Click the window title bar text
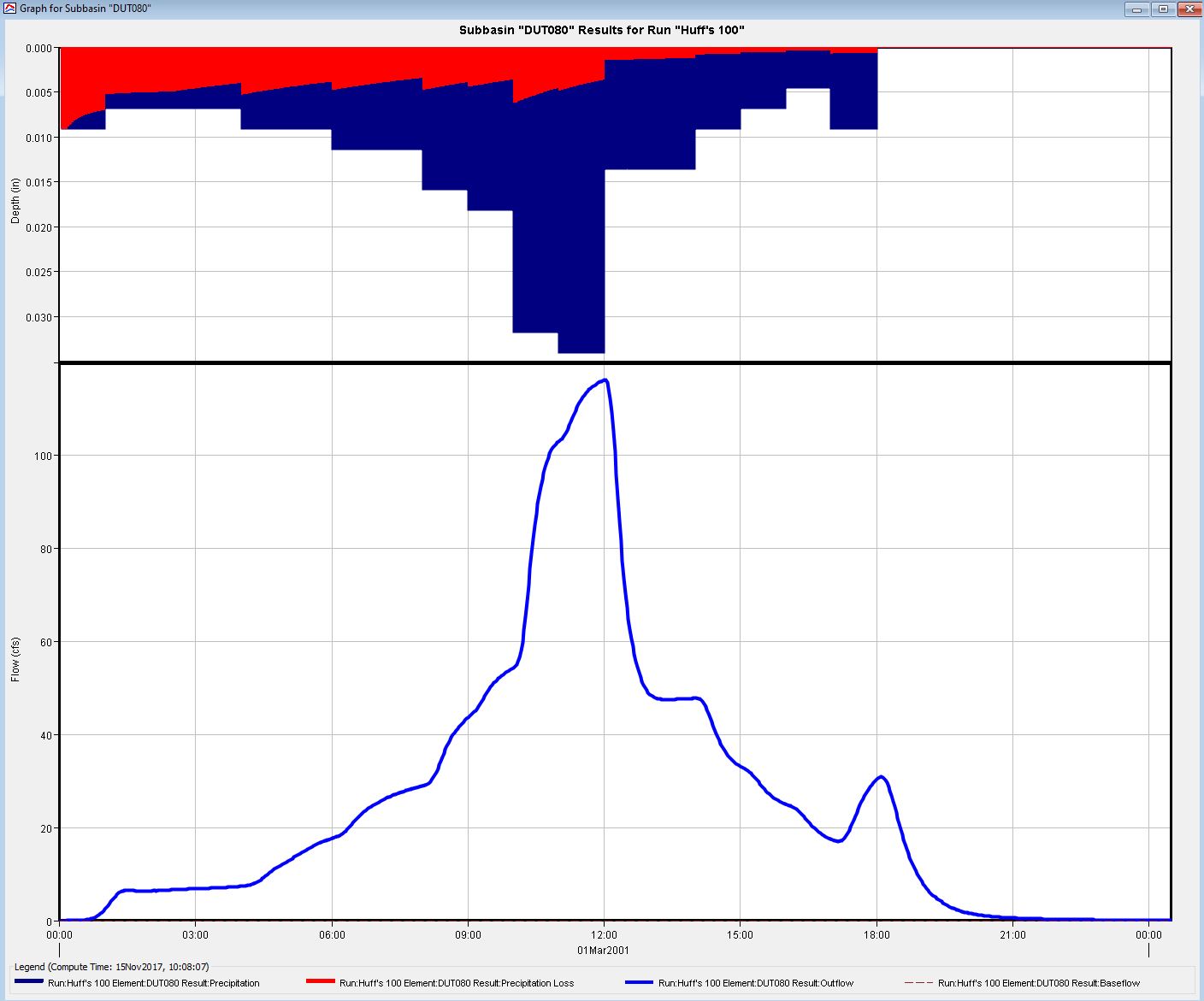 click(86, 9)
